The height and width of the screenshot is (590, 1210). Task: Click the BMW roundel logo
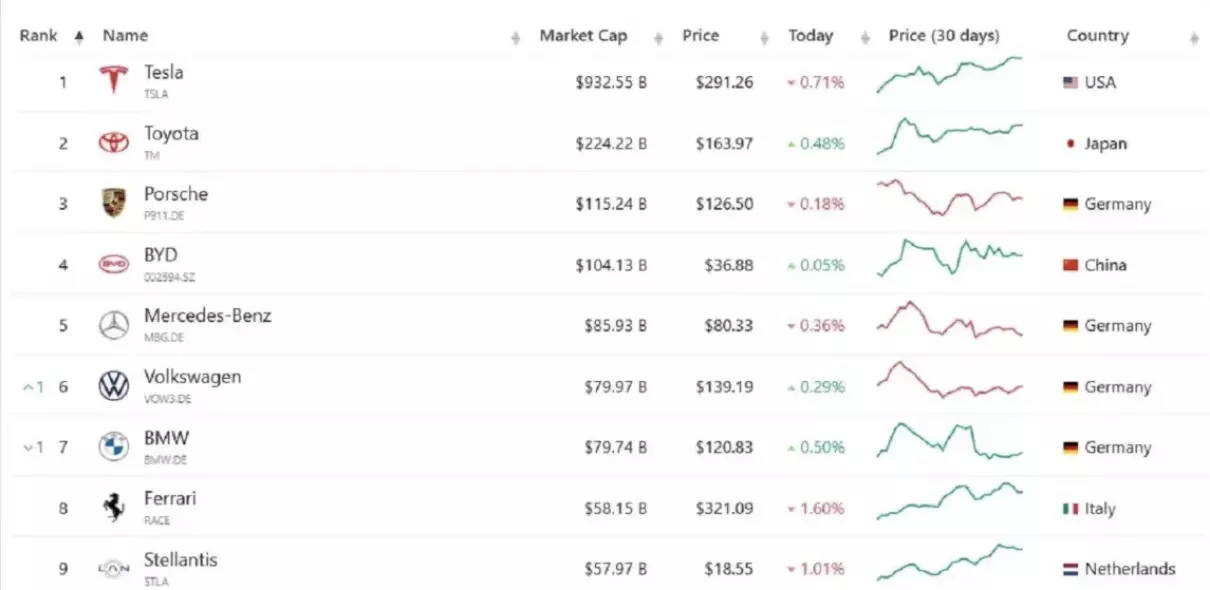tap(113, 447)
